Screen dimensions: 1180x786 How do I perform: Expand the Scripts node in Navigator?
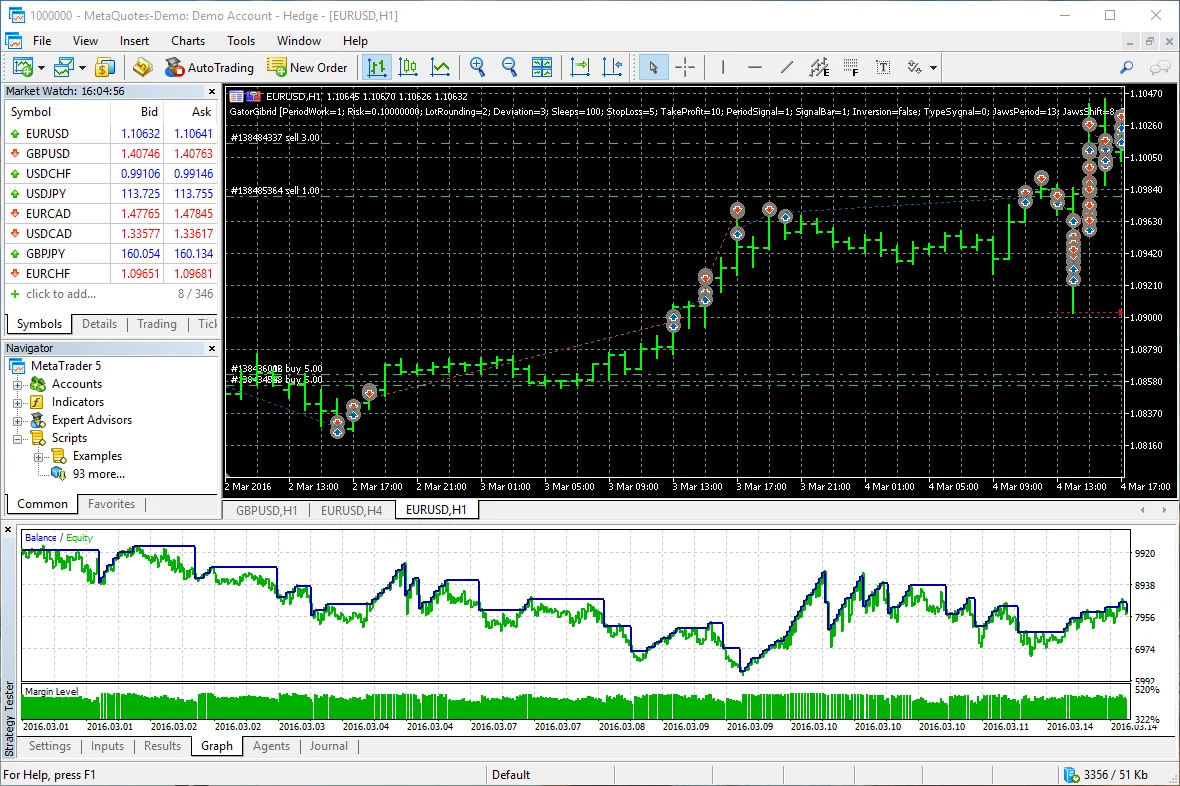[17, 437]
